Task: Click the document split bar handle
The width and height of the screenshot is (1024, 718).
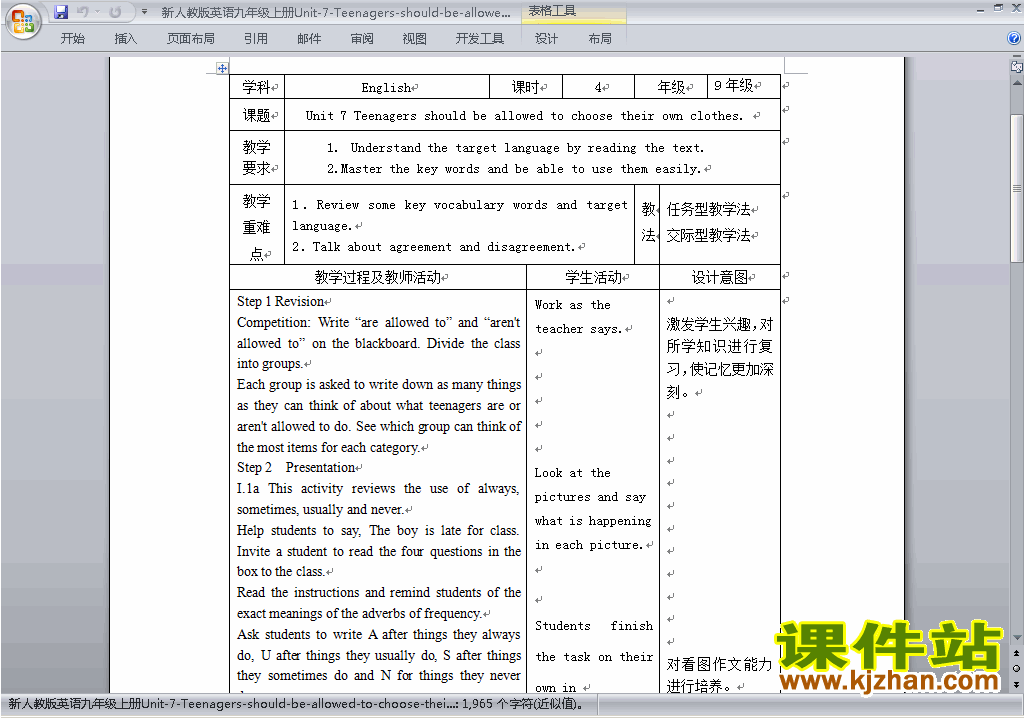Action: point(1016,55)
